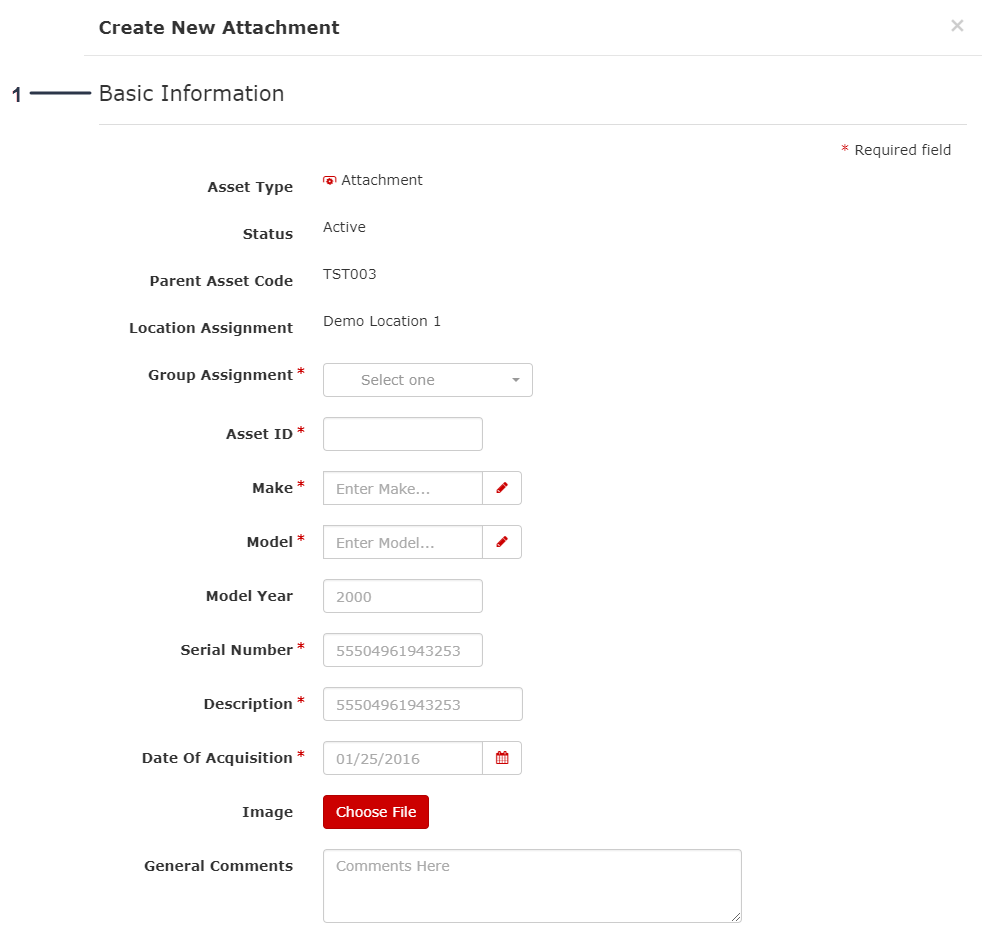Click the Attachment asset type icon
Screen dimensions: 982x932
[x=330, y=180]
